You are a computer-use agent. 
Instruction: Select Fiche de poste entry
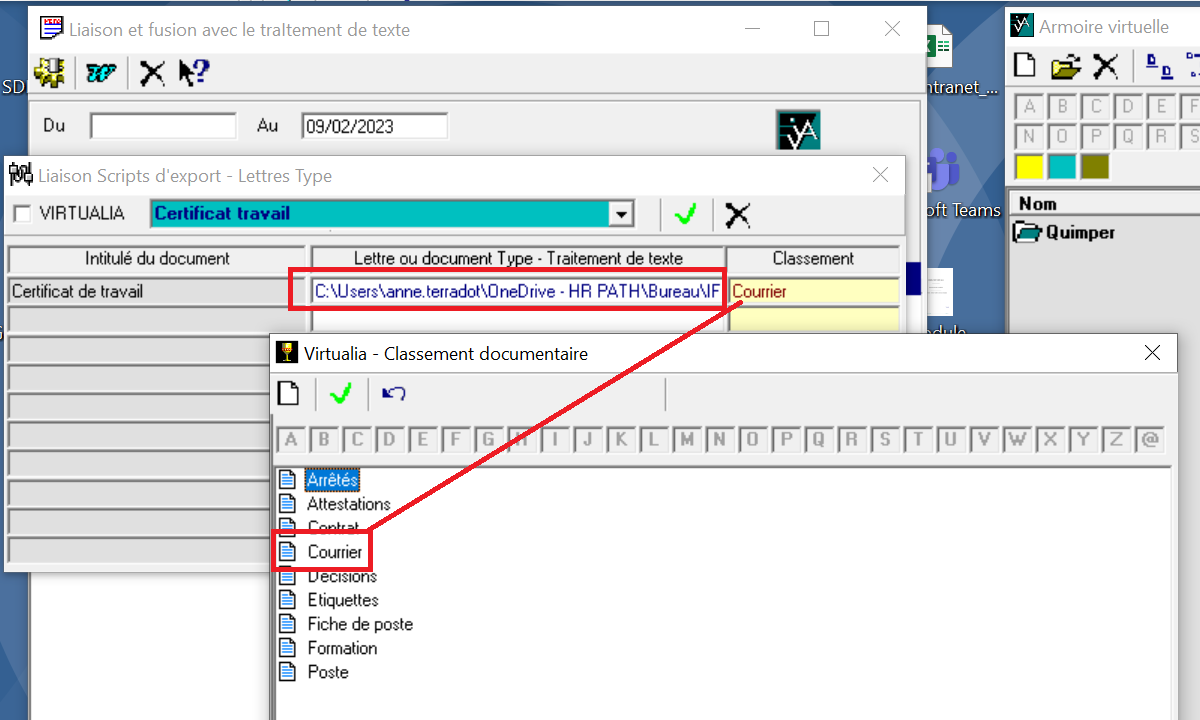(359, 624)
